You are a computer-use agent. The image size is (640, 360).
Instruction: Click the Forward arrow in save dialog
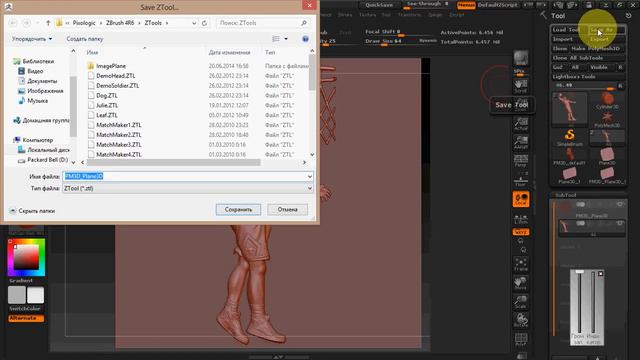[27, 23]
